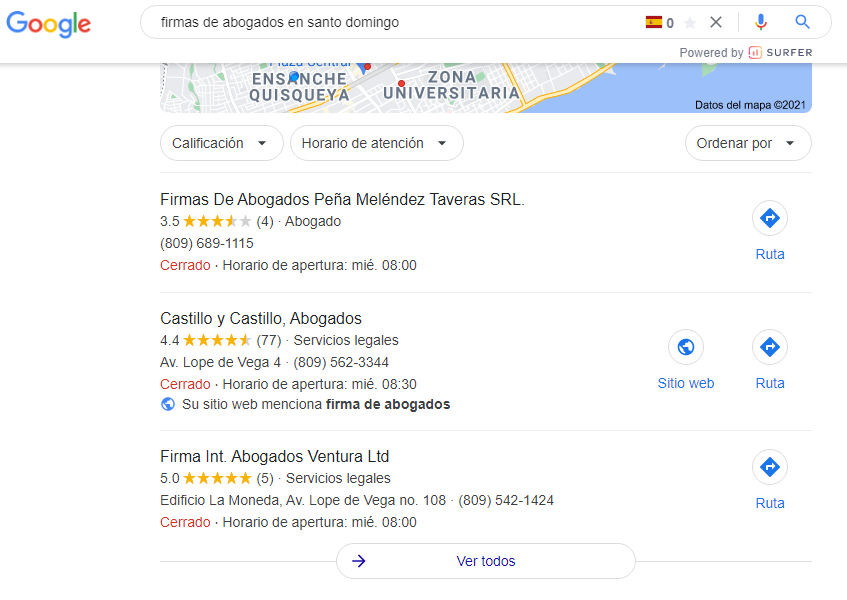
Task: Open Firmas De Abogados Peña Meléndez Taveras listing
Action: [x=342, y=199]
